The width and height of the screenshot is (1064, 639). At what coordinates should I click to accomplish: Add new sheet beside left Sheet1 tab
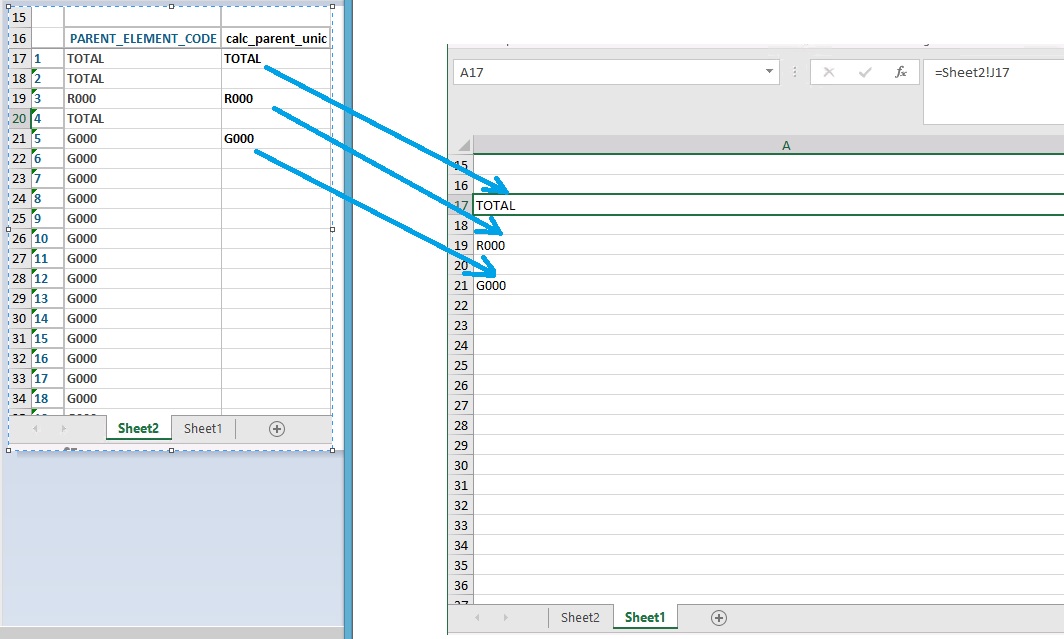coord(277,429)
